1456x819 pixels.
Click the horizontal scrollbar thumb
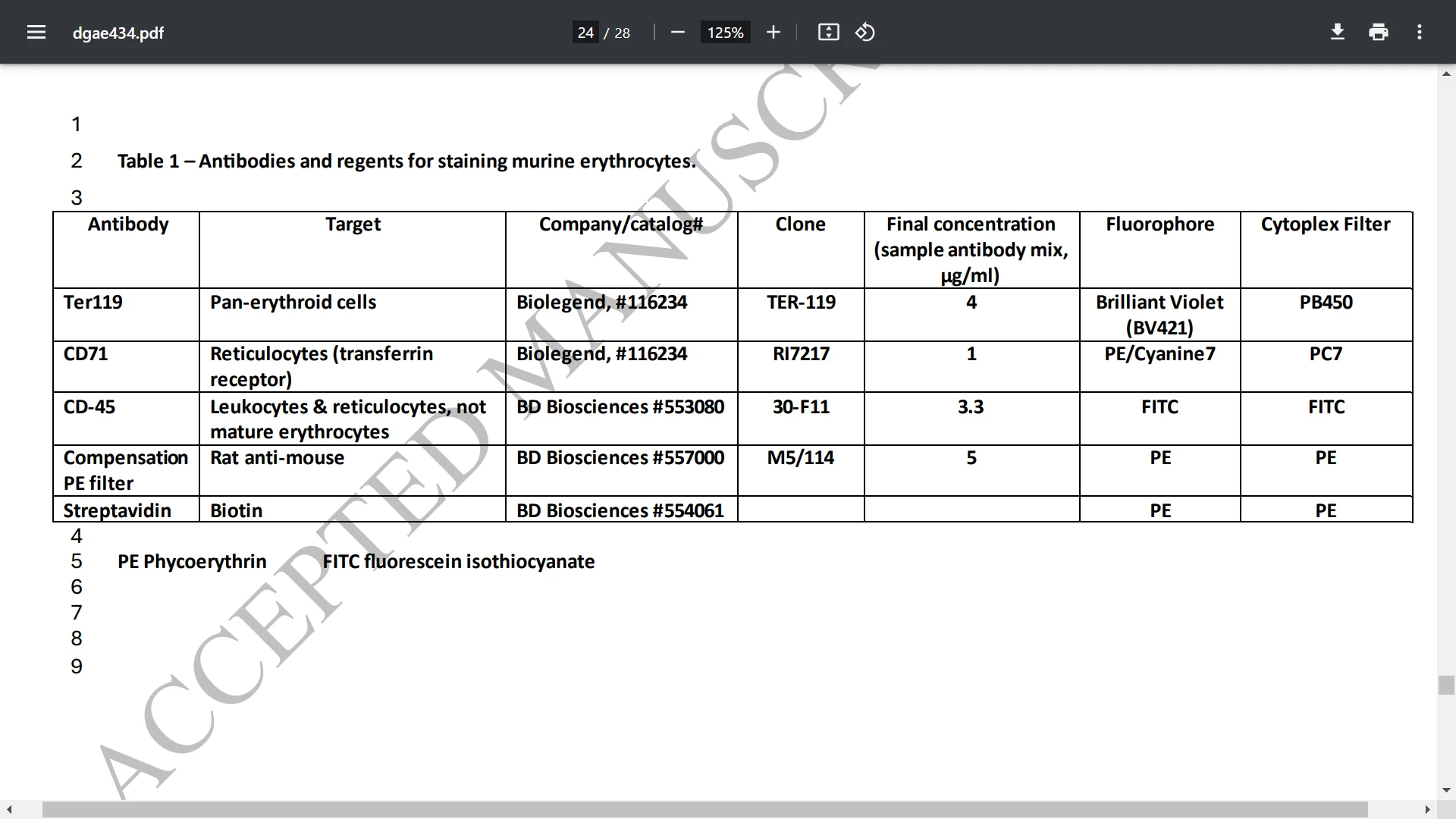[704, 810]
